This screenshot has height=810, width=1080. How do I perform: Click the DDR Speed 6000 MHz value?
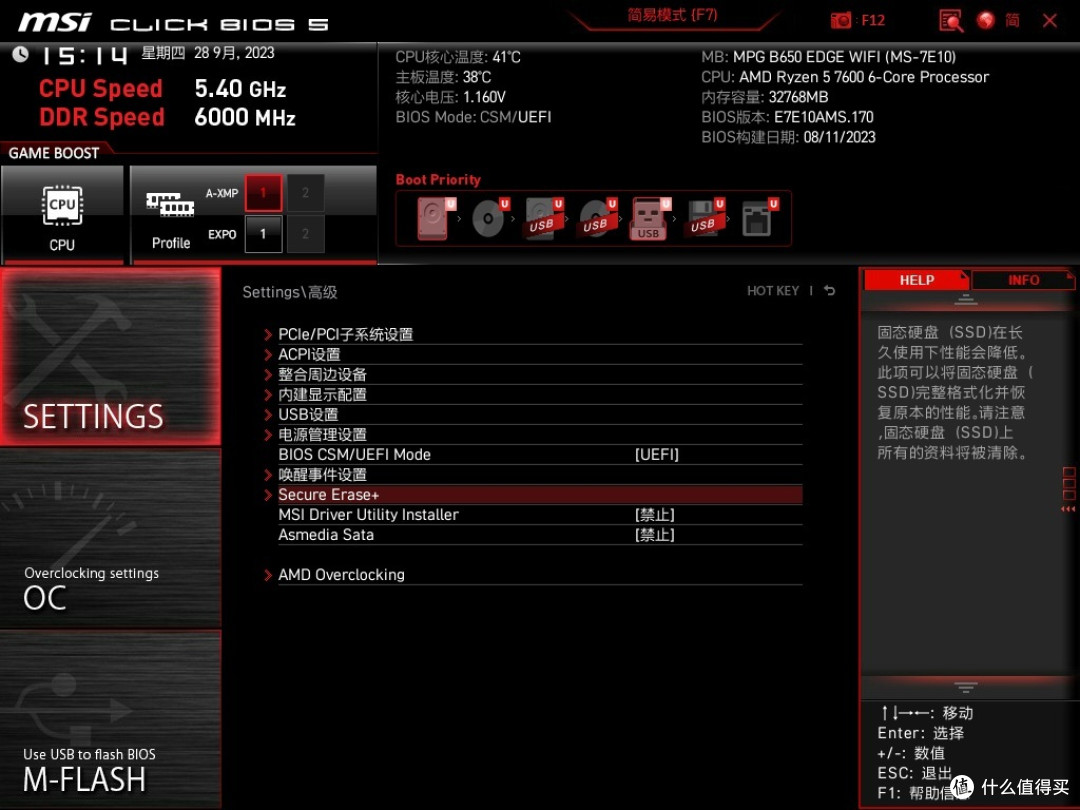coord(245,117)
